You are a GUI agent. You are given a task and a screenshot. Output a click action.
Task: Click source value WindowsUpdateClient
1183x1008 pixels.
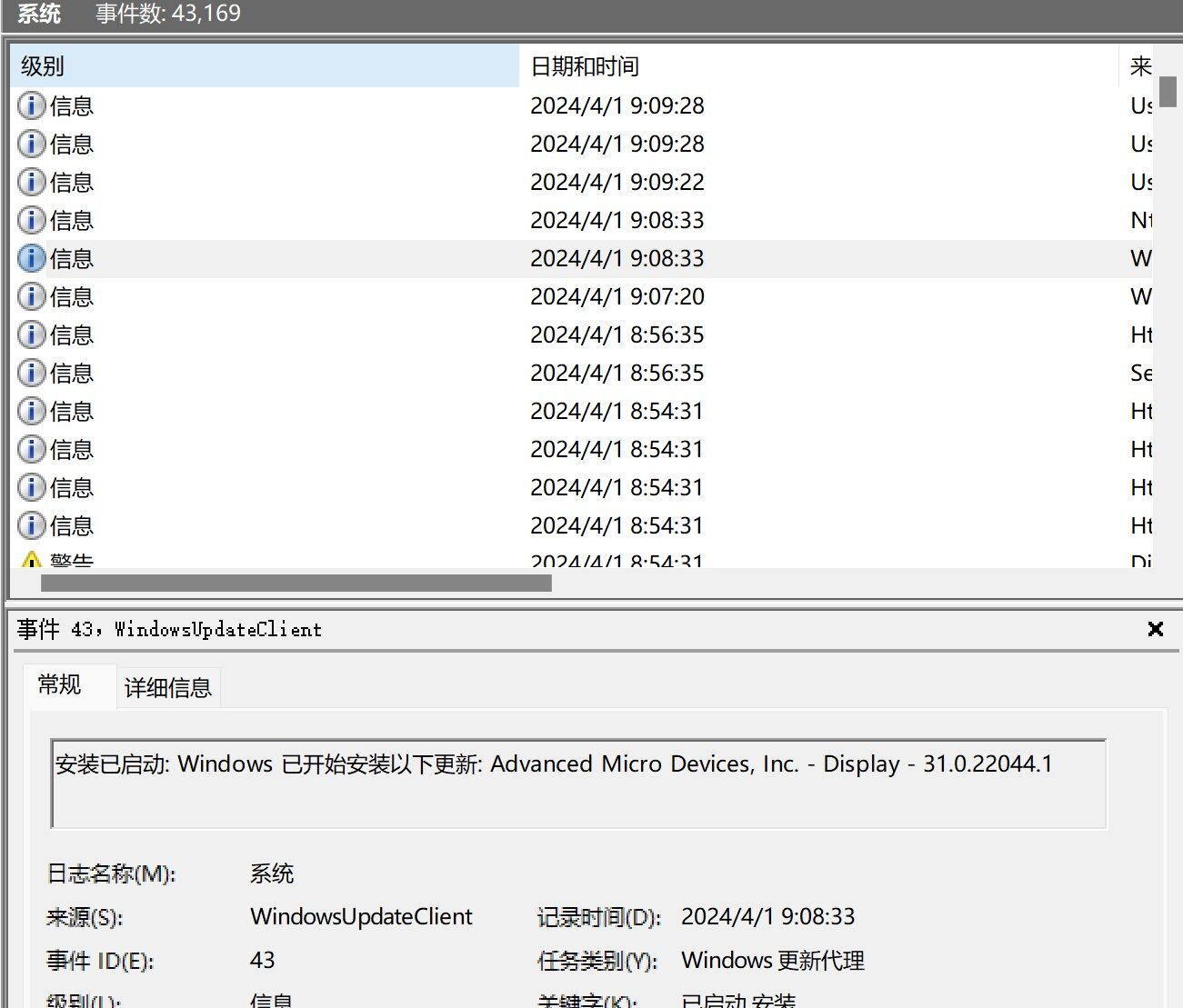click(x=361, y=916)
